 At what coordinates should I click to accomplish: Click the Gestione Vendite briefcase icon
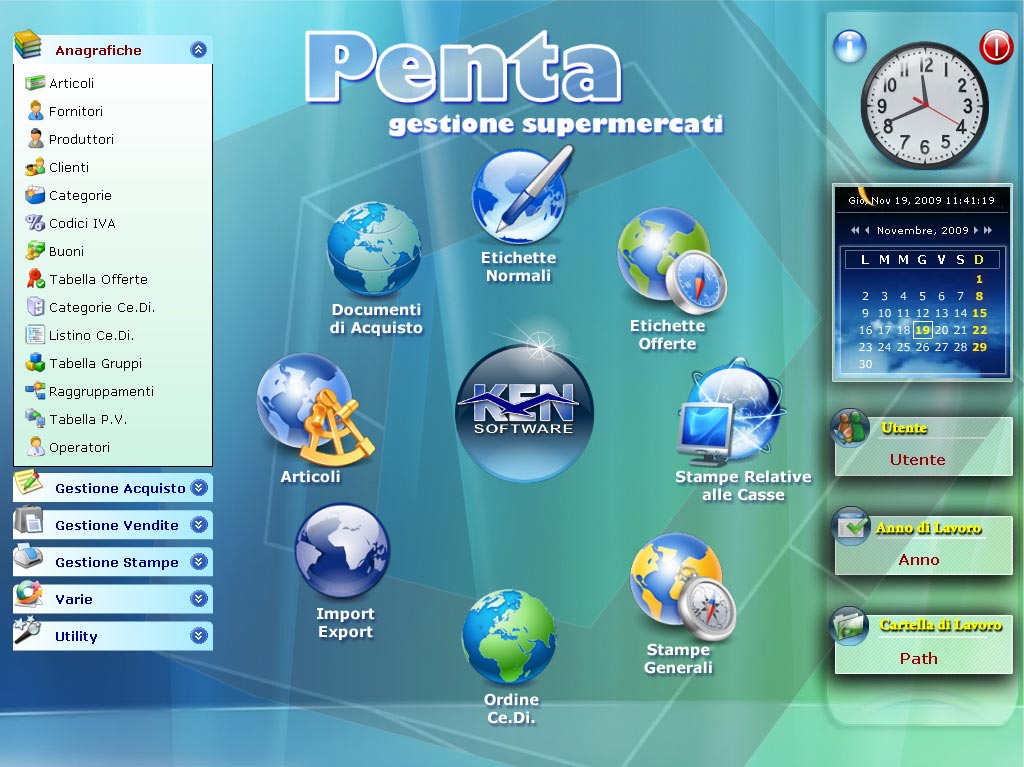pos(29,521)
